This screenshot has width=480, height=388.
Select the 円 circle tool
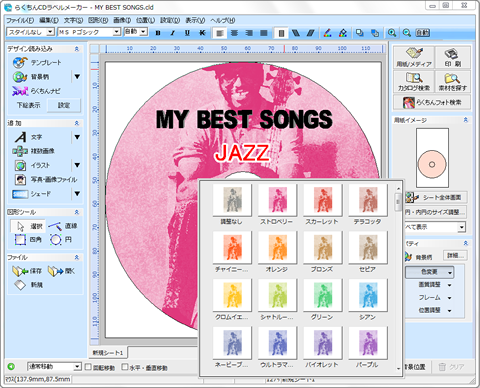pos(61,239)
